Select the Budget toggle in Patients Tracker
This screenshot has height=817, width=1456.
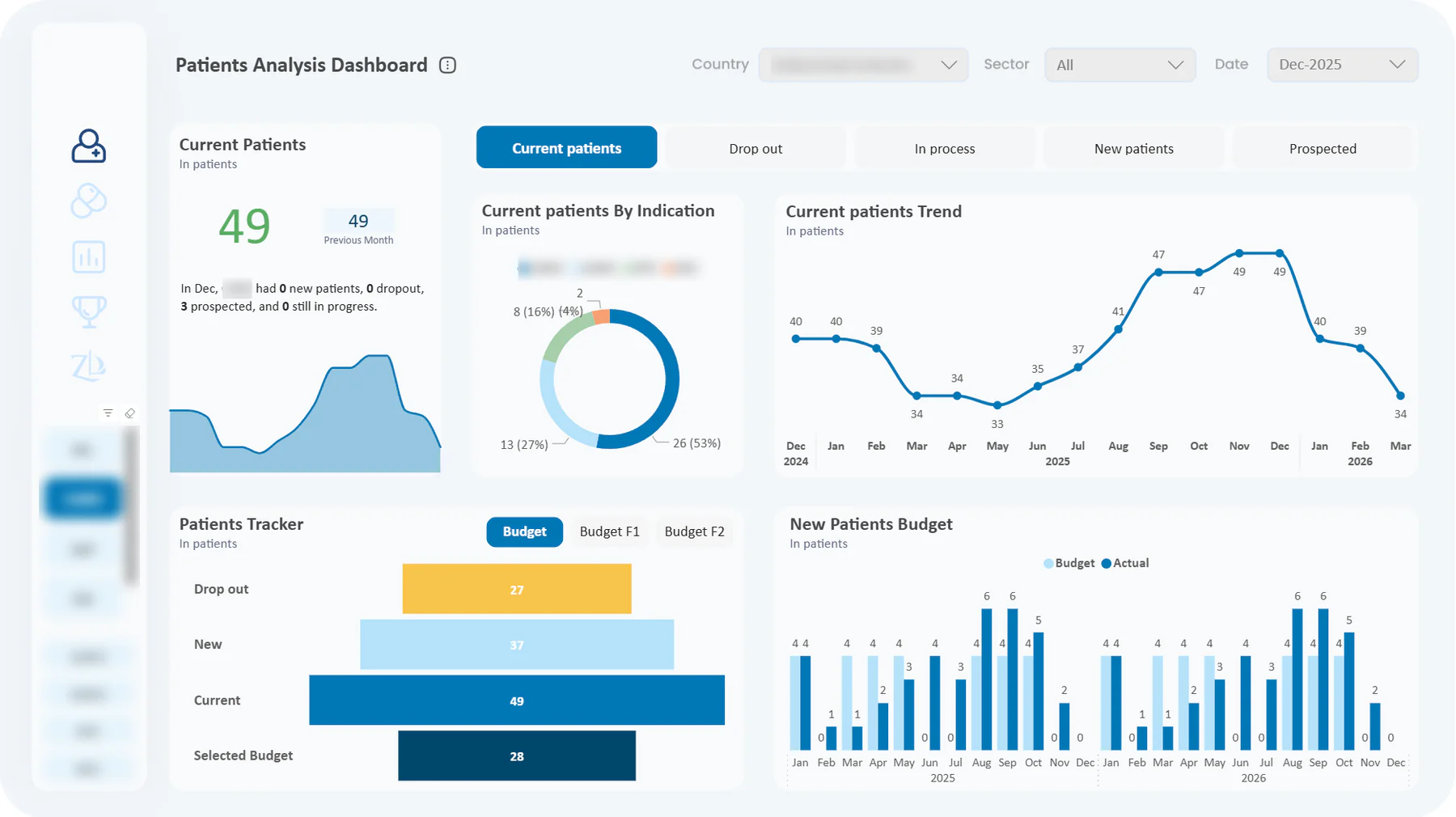tap(524, 531)
